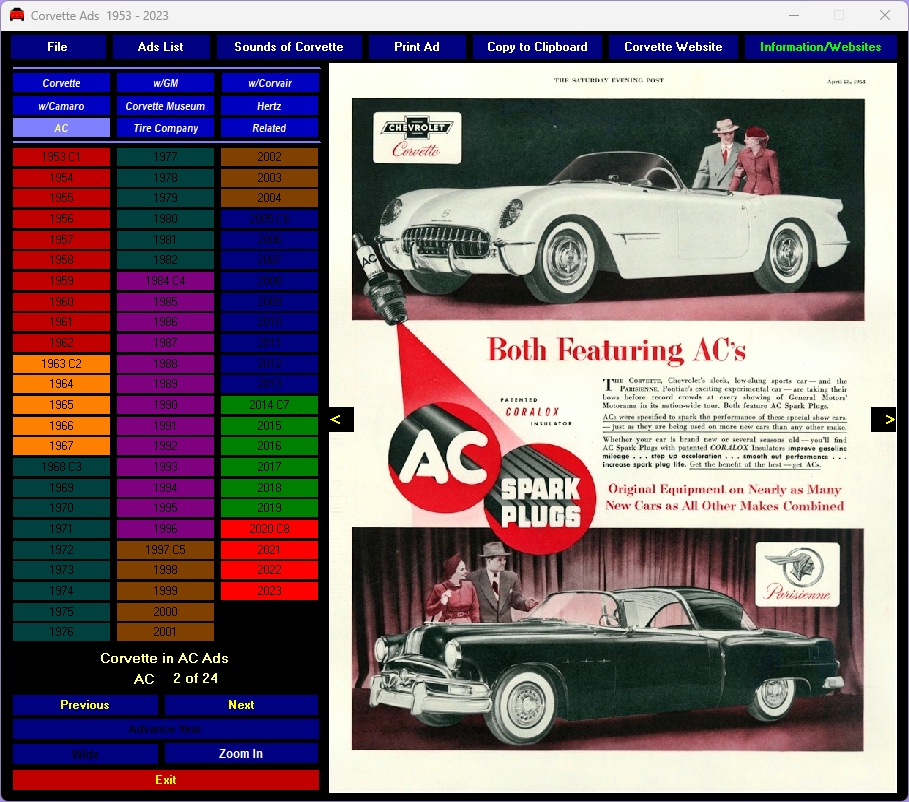Choose year 2009
This screenshot has height=802, width=909.
tap(270, 302)
